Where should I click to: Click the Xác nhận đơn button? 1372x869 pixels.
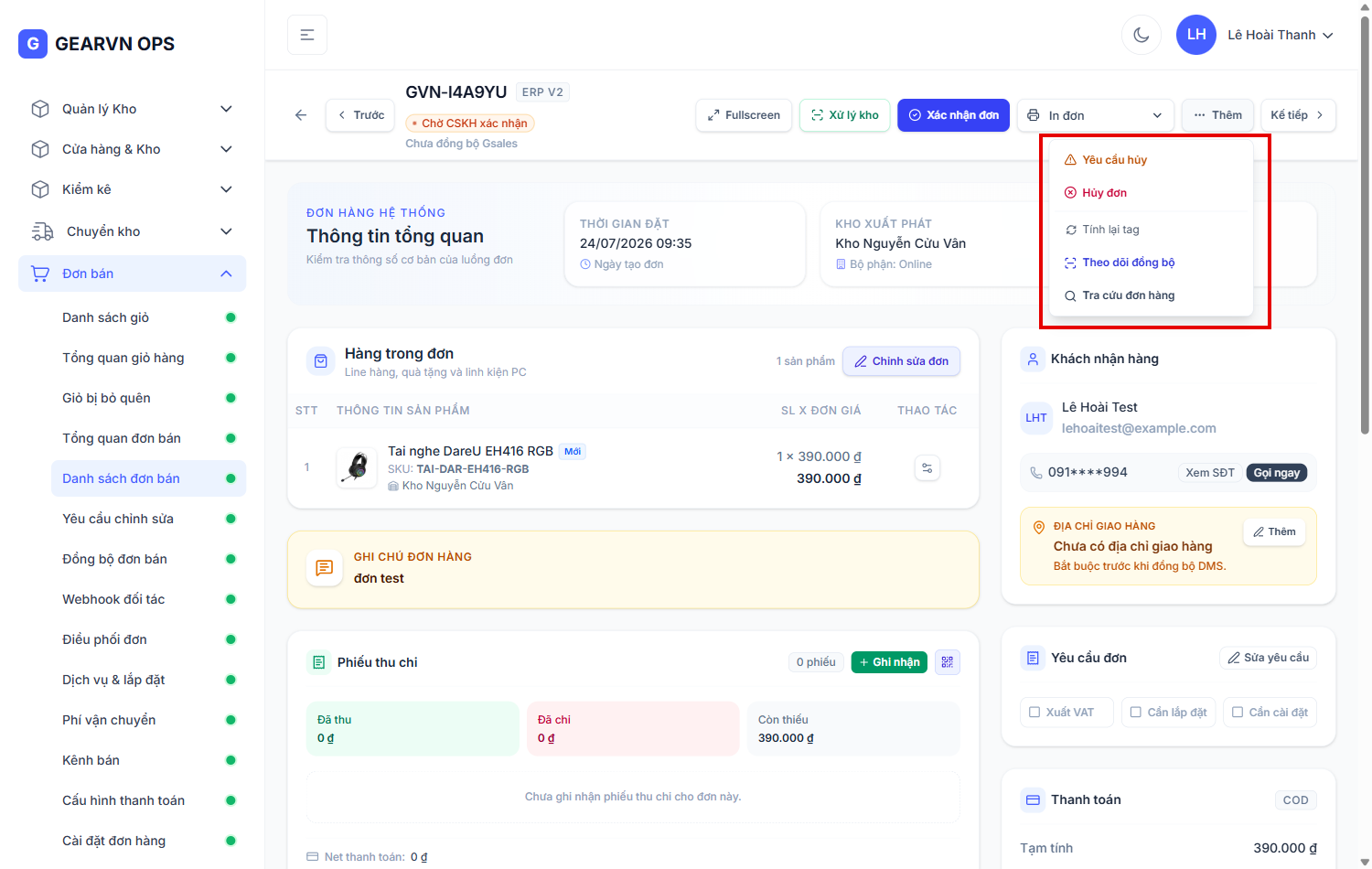[953, 115]
